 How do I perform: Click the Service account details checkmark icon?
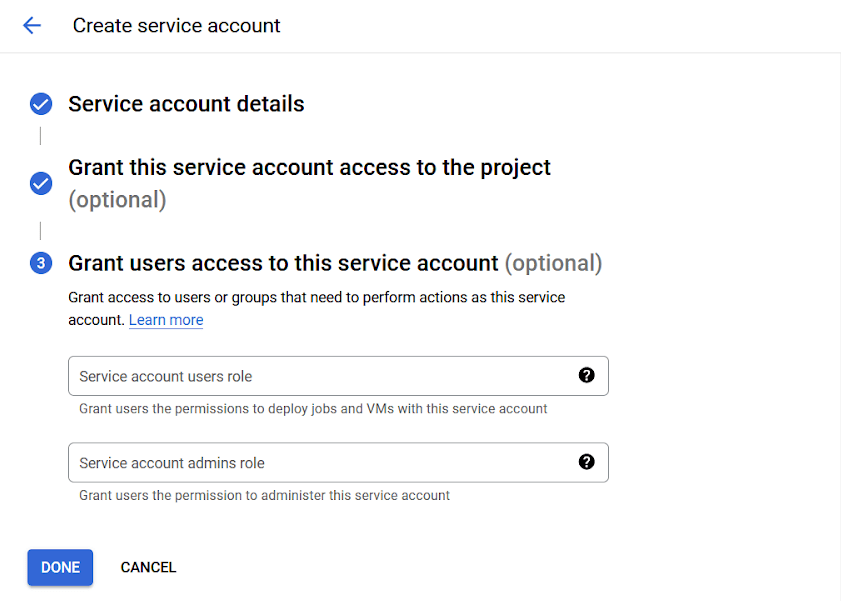pos(41,104)
